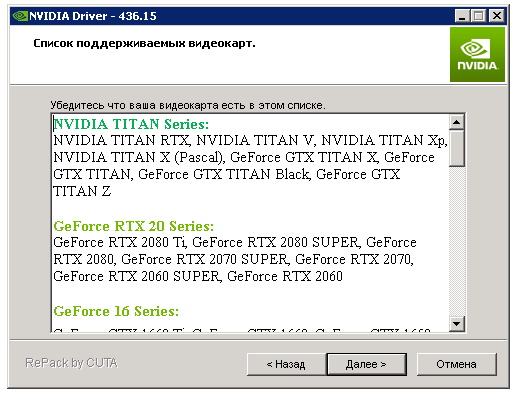Click the Далее > button

(366, 364)
